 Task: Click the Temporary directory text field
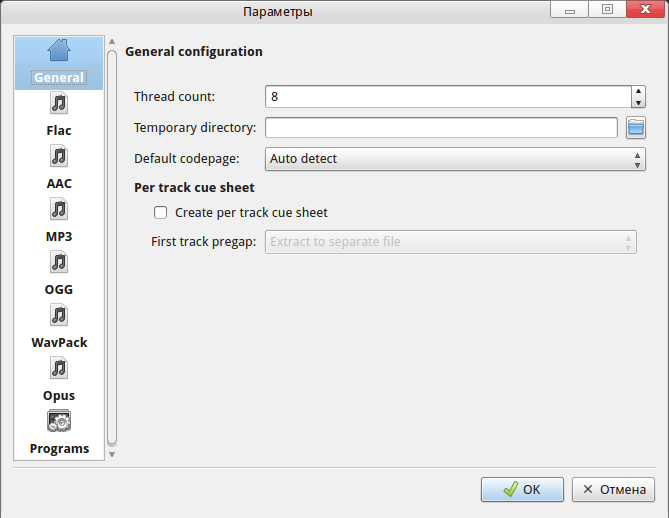pyautogui.click(x=441, y=128)
